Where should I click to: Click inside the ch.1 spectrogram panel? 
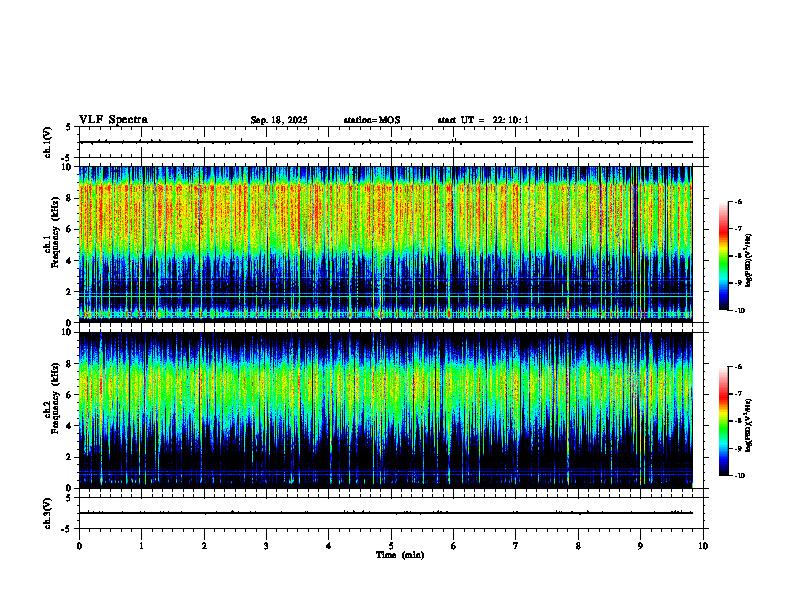pos(385,244)
